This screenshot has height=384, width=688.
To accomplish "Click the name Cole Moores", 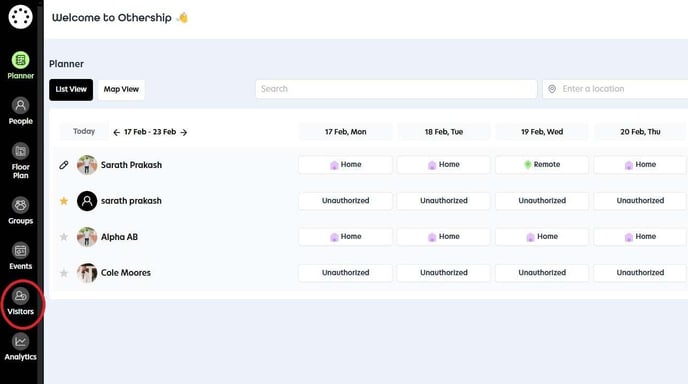I will pos(125,273).
